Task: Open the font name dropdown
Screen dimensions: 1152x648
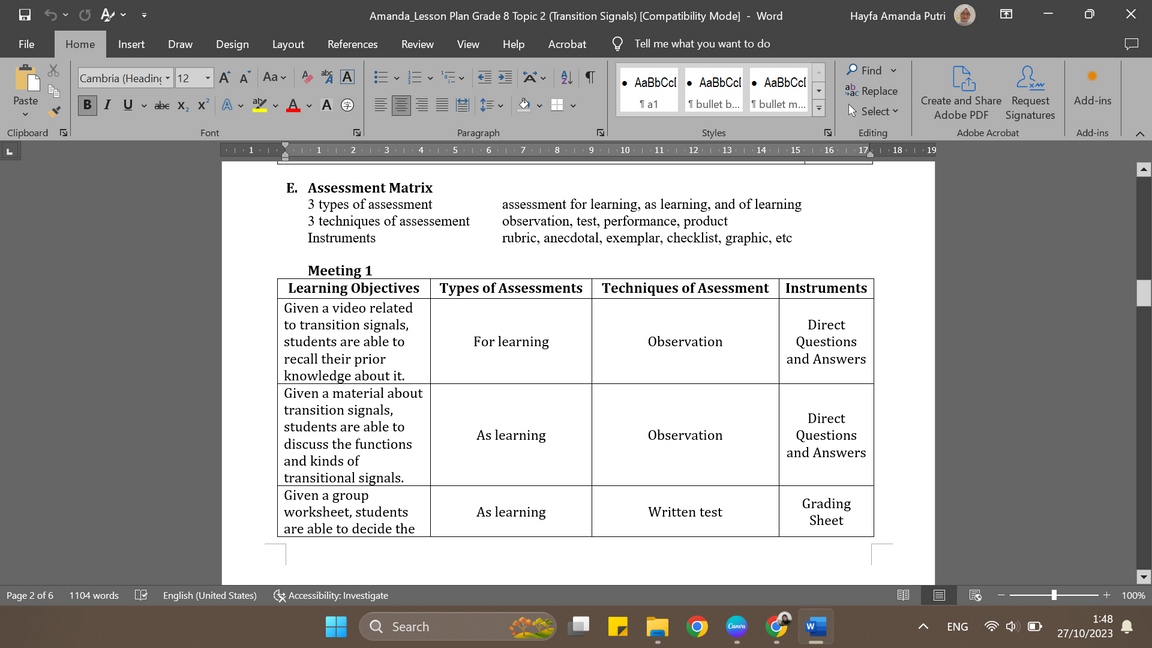Action: (166, 78)
